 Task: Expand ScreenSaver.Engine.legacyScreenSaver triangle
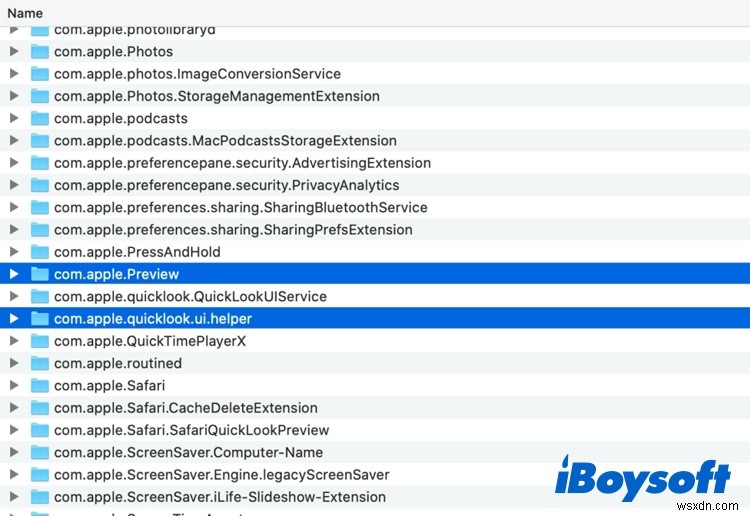pos(14,474)
